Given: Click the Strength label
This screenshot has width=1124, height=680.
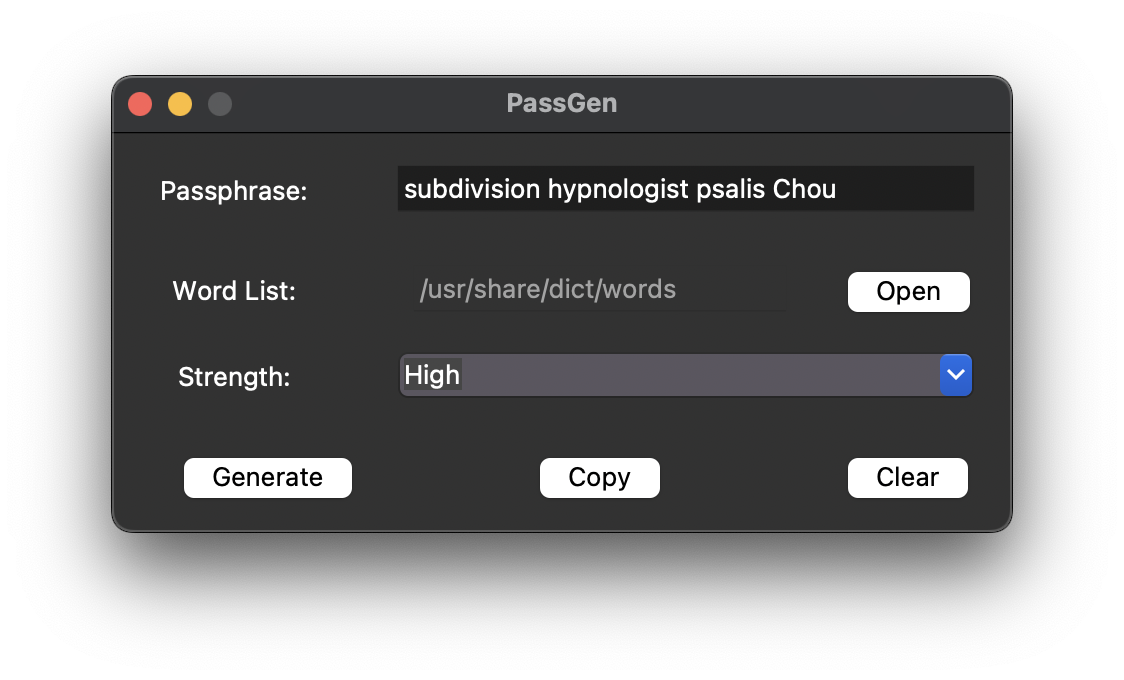Looking at the screenshot, I should point(234,377).
